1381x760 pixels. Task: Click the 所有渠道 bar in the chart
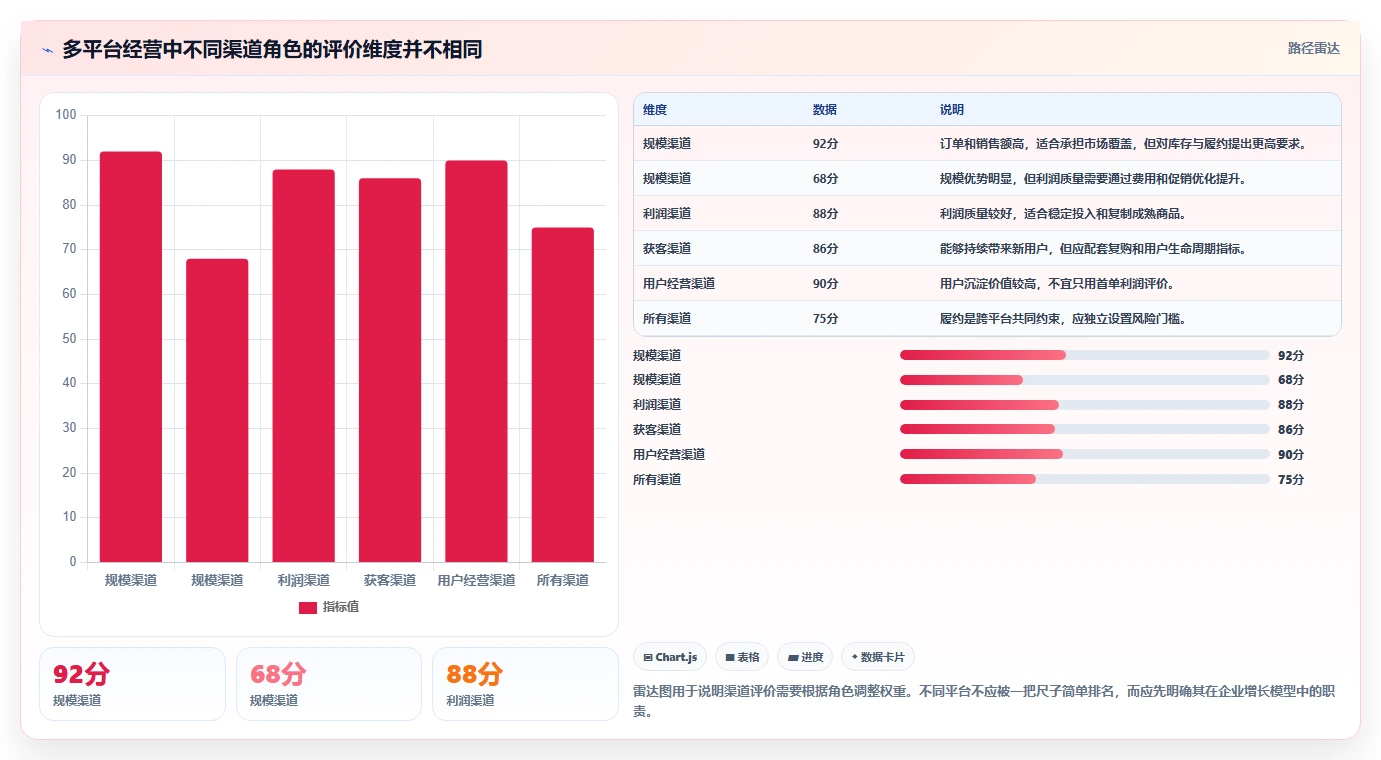pos(563,395)
